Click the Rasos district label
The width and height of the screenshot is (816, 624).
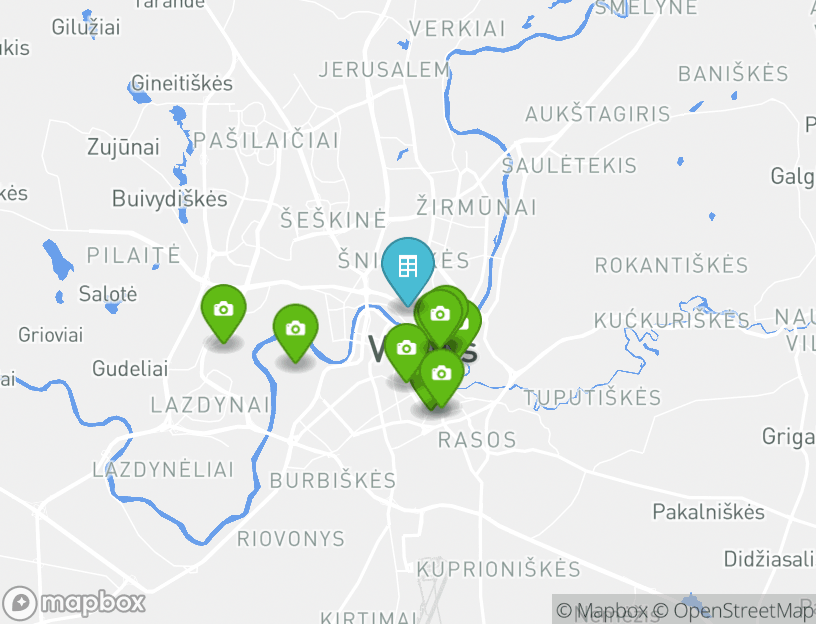coord(477,440)
